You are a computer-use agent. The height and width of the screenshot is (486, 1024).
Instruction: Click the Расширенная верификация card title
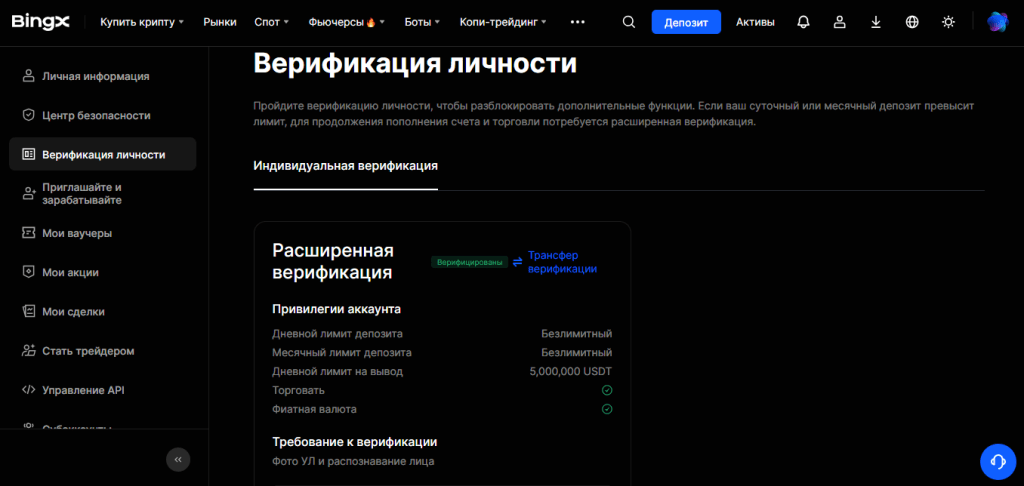[333, 262]
